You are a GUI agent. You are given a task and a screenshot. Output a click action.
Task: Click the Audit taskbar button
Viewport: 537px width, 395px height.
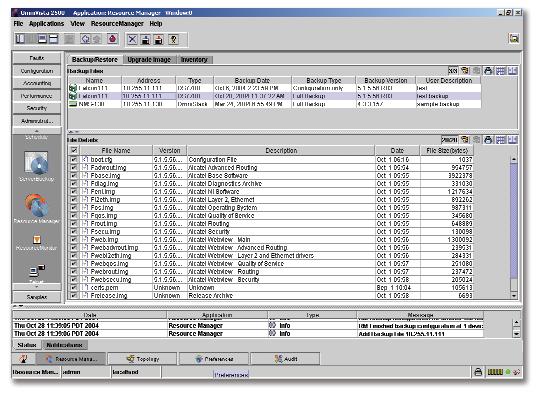285,359
